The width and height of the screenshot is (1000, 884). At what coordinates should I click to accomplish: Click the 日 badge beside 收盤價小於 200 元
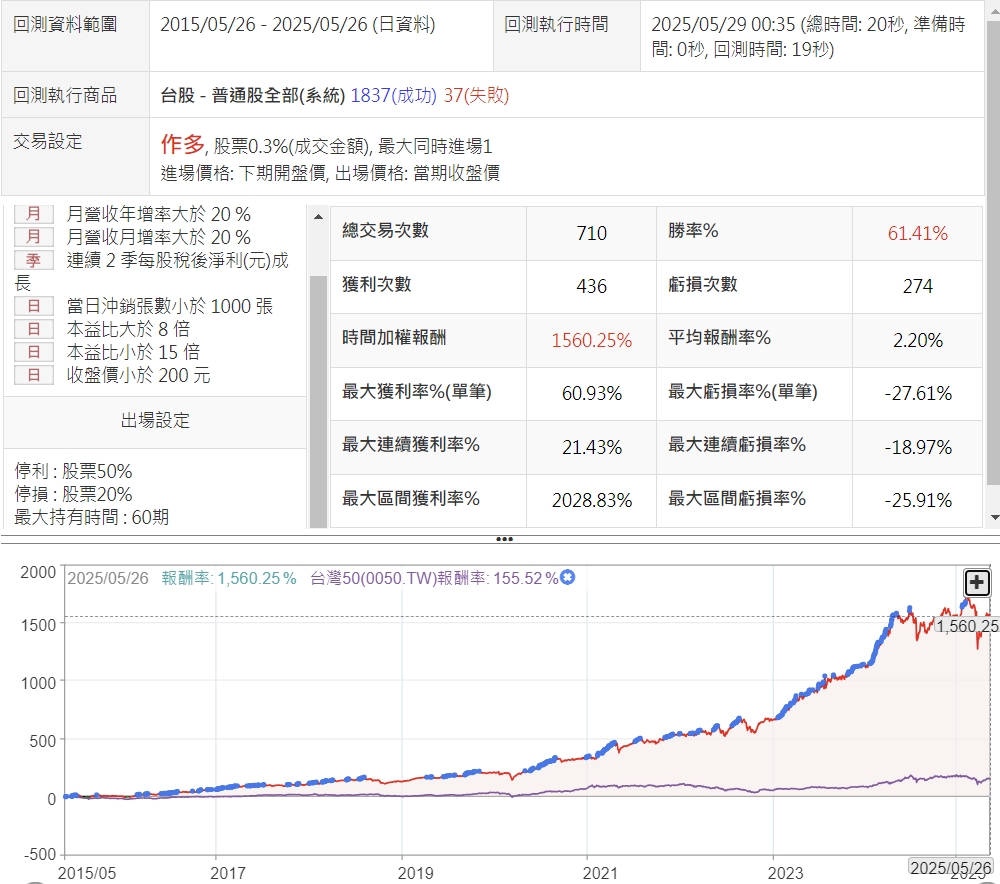(34, 375)
